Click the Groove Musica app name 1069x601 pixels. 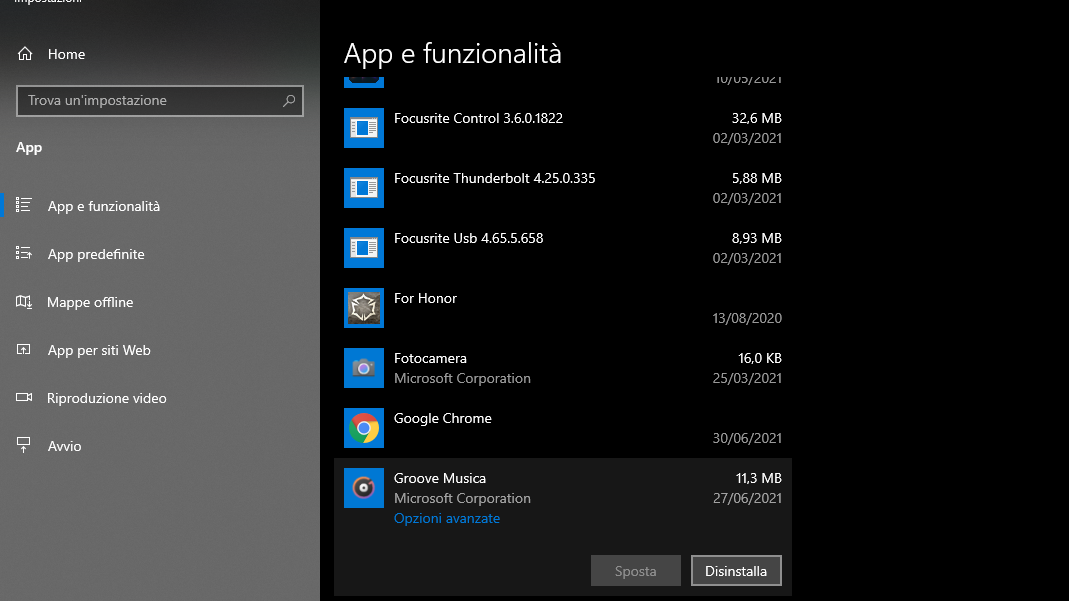coord(440,478)
